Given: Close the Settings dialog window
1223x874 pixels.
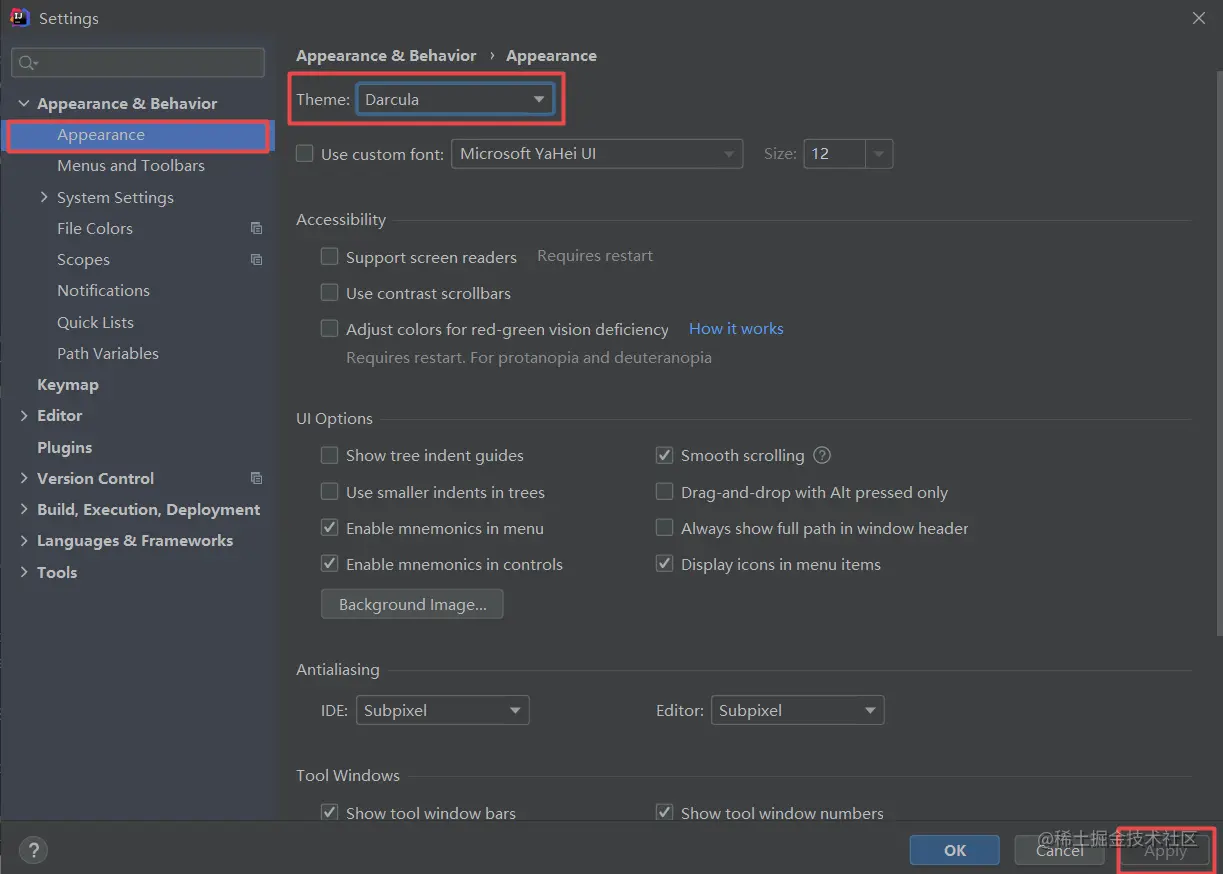Looking at the screenshot, I should [x=1198, y=18].
